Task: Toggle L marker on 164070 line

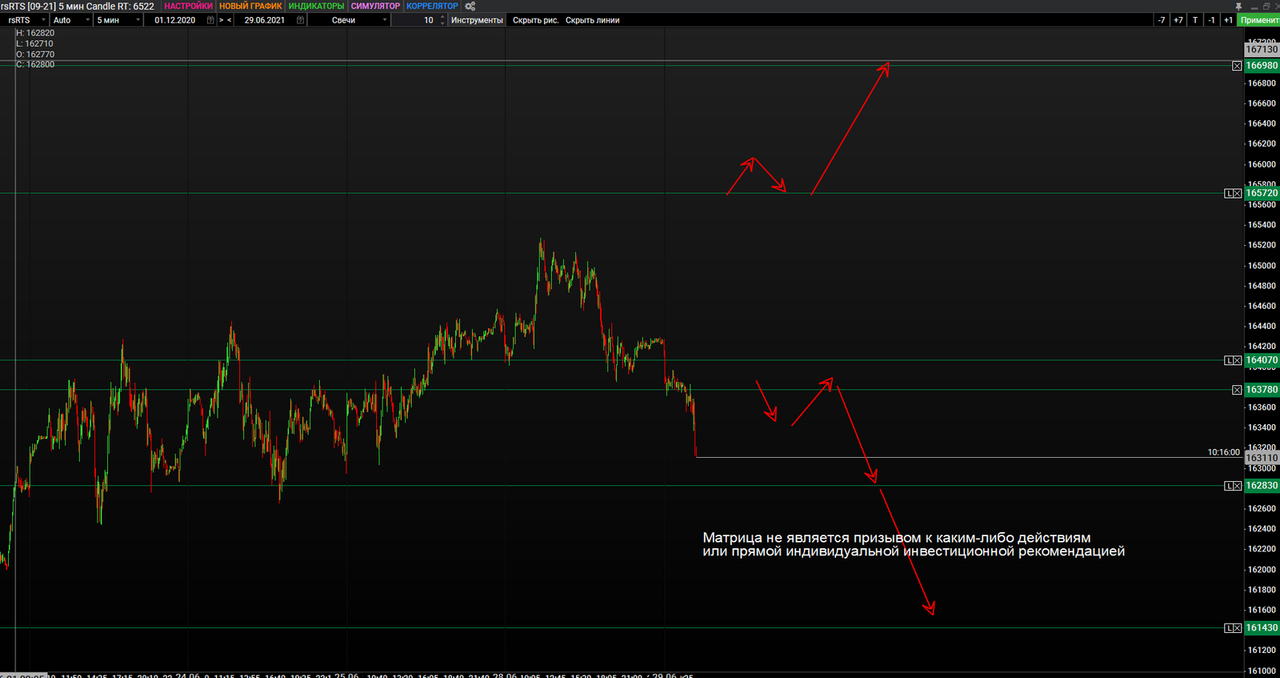Action: pyautogui.click(x=1228, y=360)
